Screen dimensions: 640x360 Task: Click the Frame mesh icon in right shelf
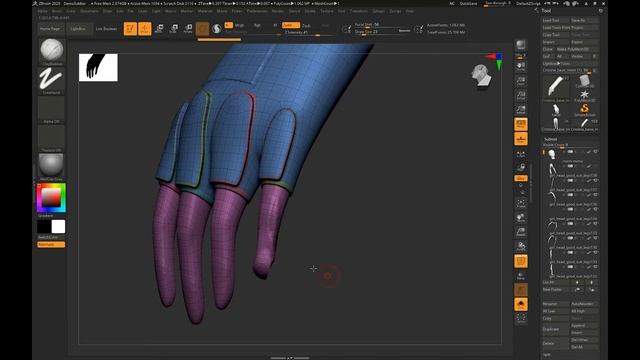tap(521, 203)
